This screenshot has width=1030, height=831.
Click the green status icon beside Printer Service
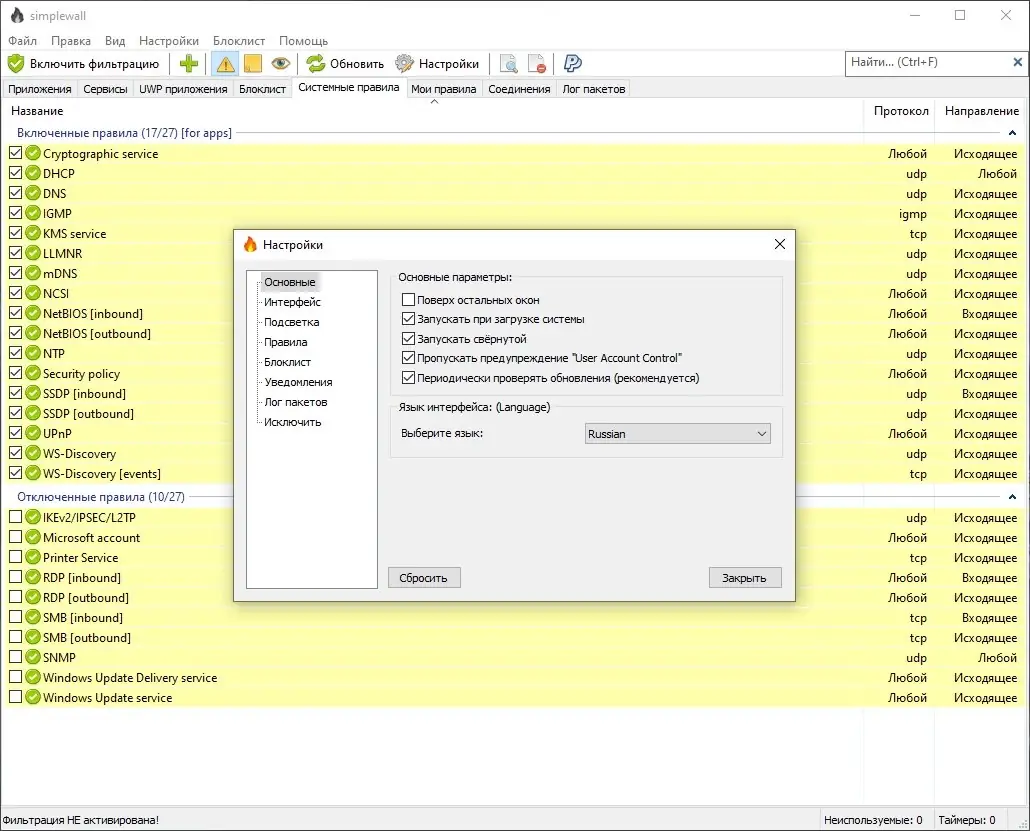click(x=33, y=557)
